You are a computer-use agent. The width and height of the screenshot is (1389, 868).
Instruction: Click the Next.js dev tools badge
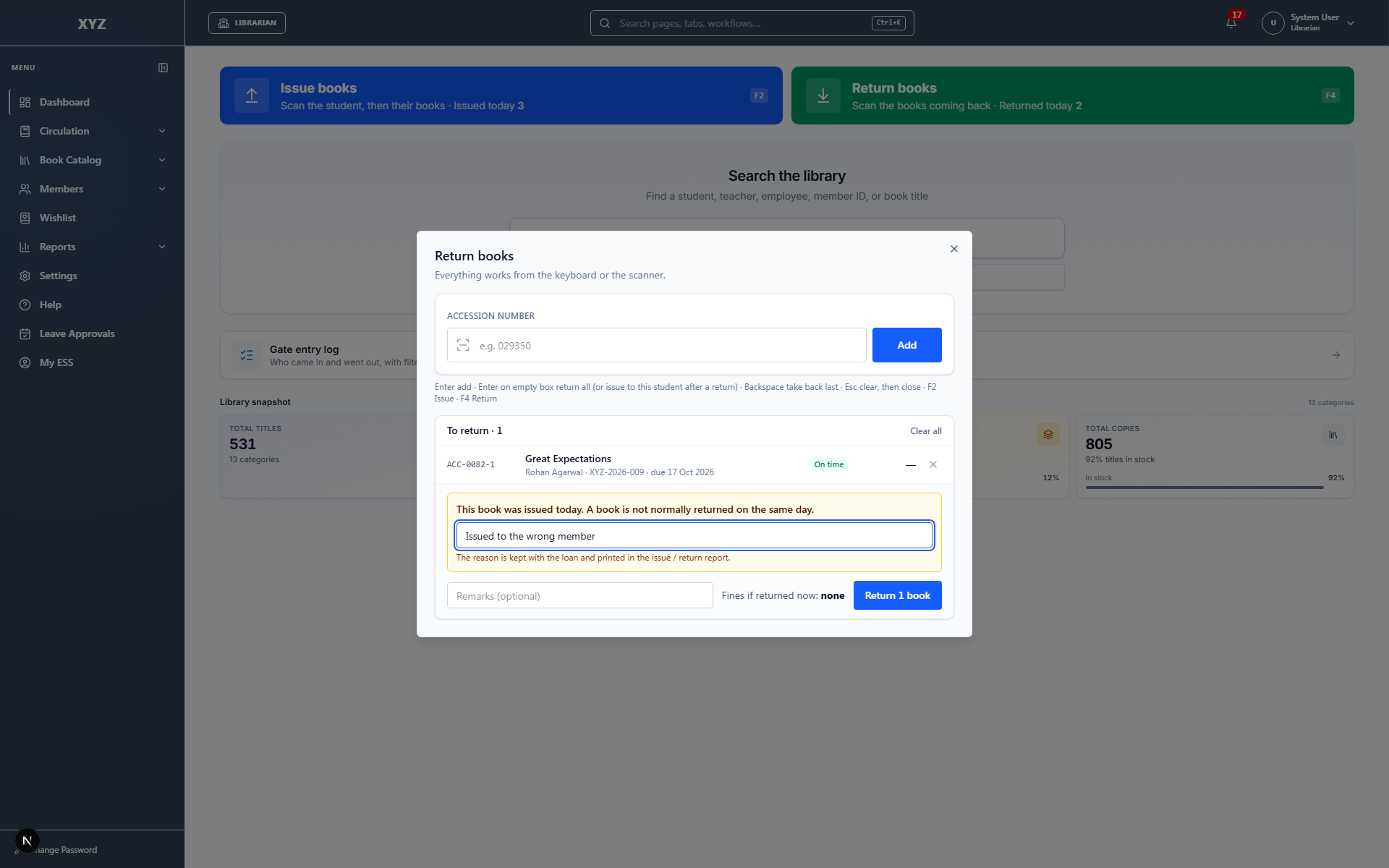[27, 841]
